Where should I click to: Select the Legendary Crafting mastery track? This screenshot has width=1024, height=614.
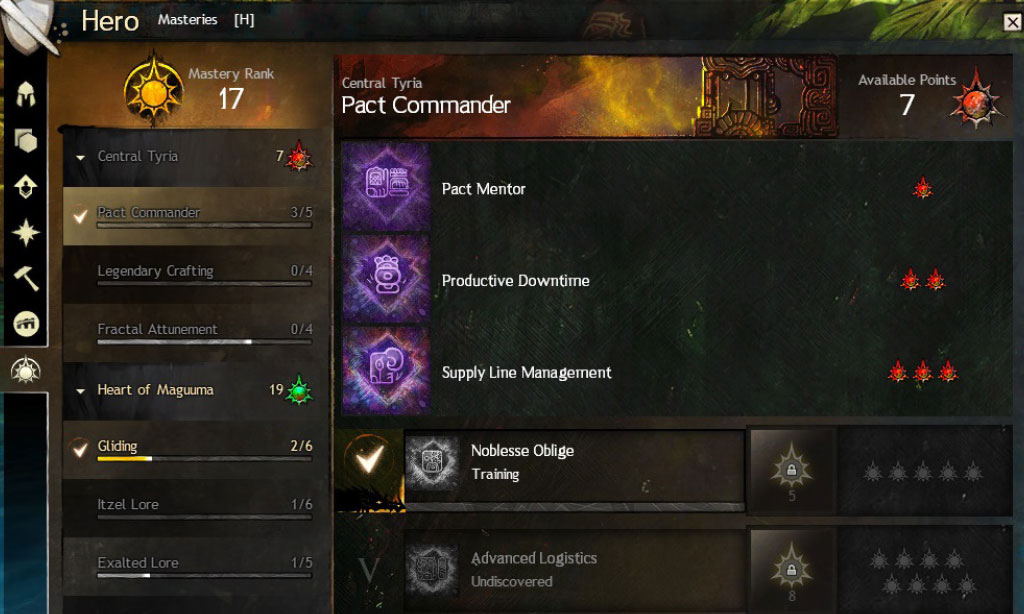[x=195, y=274]
